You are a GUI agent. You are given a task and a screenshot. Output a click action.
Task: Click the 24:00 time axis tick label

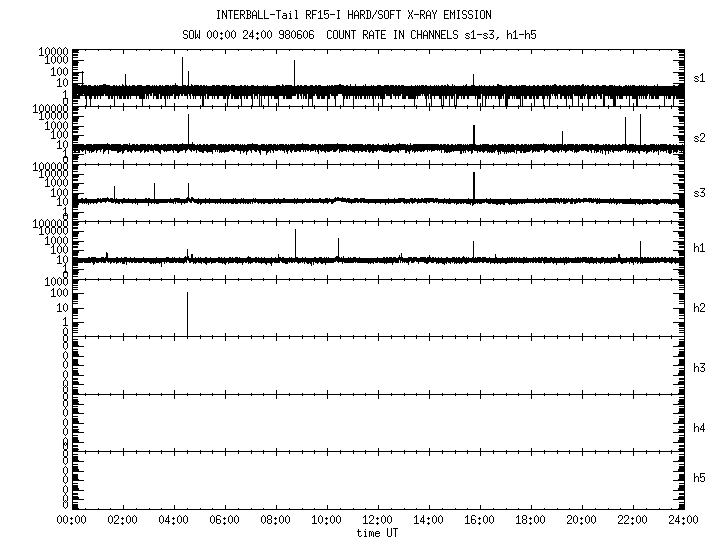pos(684,520)
